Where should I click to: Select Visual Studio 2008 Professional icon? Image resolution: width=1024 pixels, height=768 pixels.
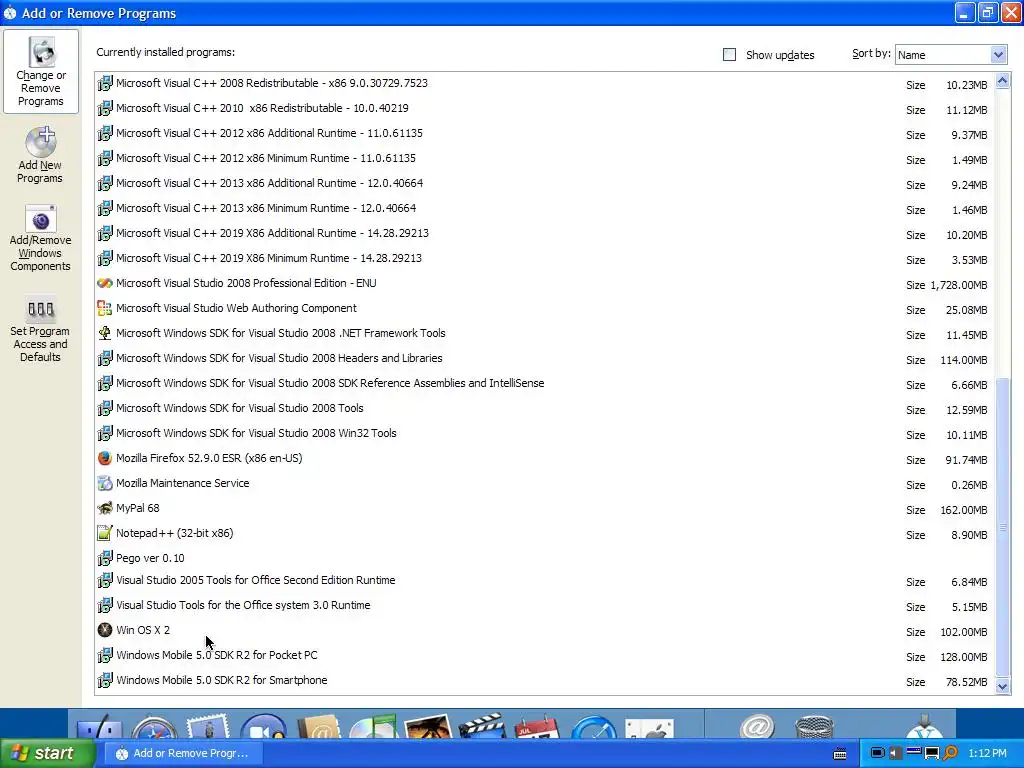point(104,283)
